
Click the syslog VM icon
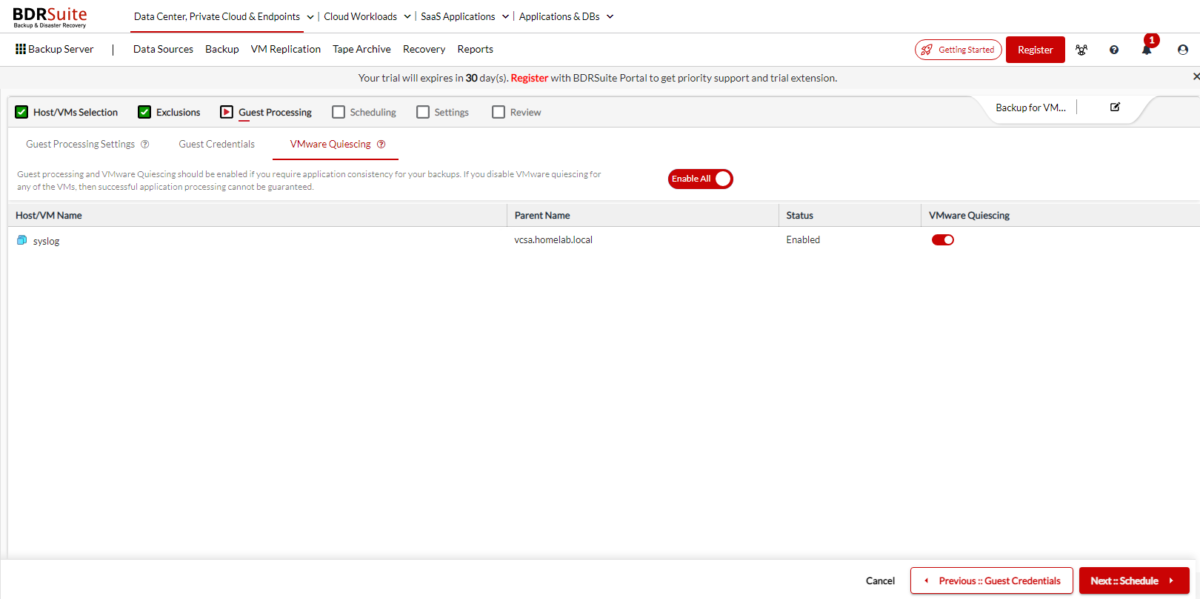tap(21, 240)
